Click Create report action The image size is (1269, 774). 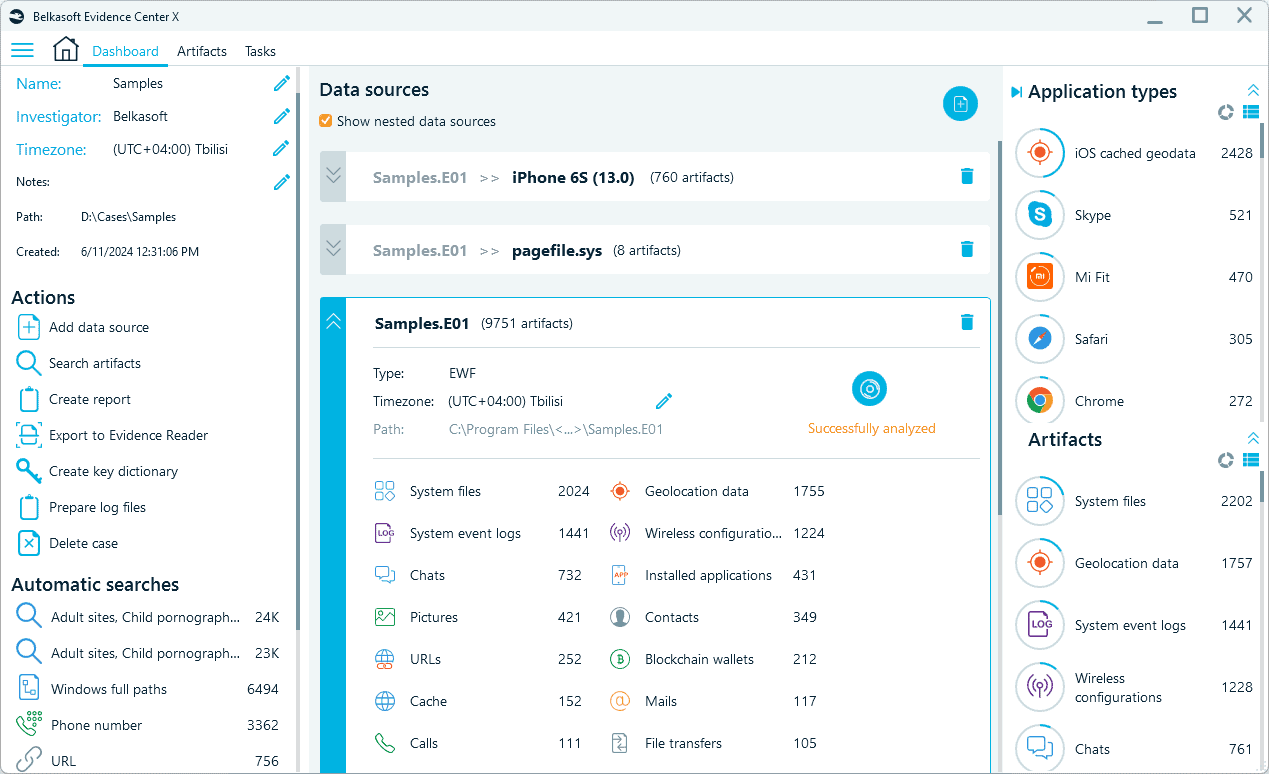tap(74, 399)
